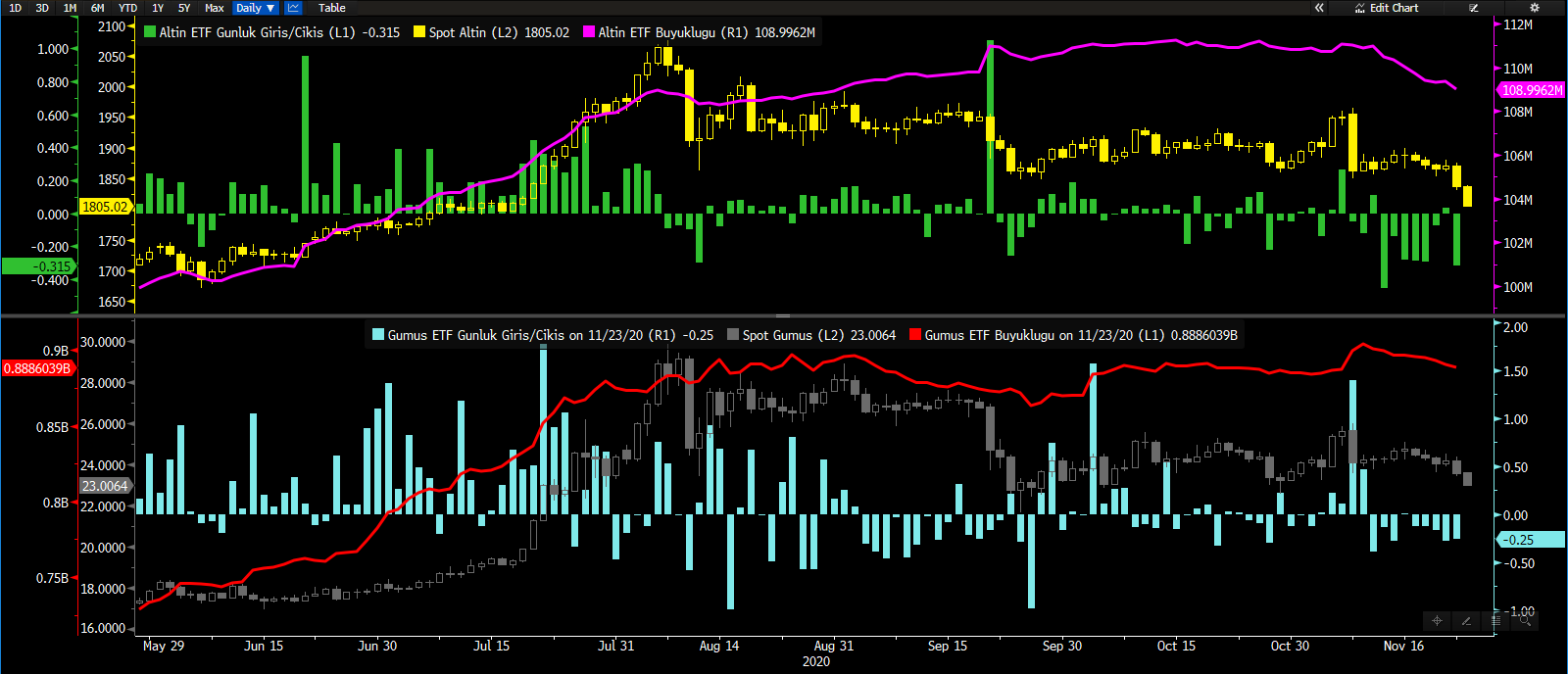This screenshot has height=674, width=1568.
Task: Click the line chart type icon
Action: [294, 8]
